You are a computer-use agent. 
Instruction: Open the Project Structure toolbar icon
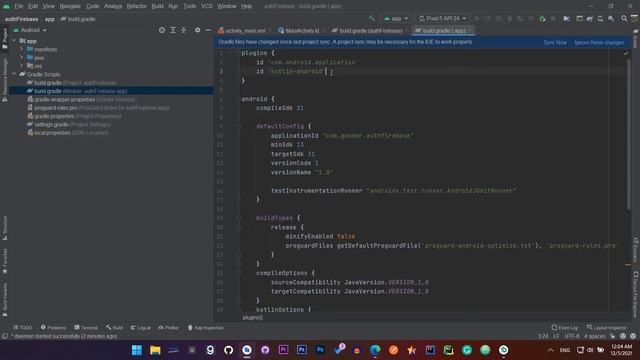point(567,18)
